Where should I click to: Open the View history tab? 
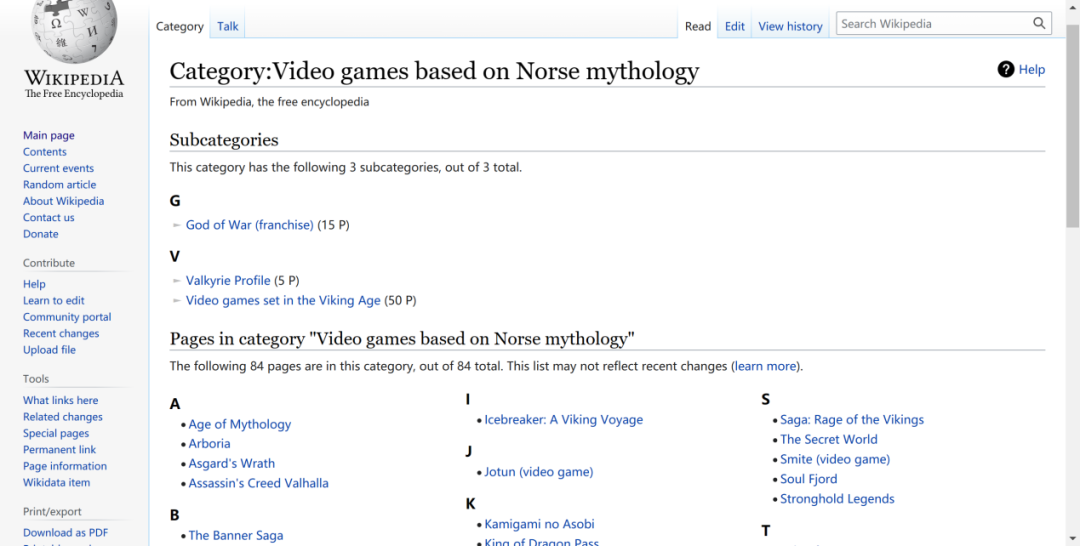(790, 26)
